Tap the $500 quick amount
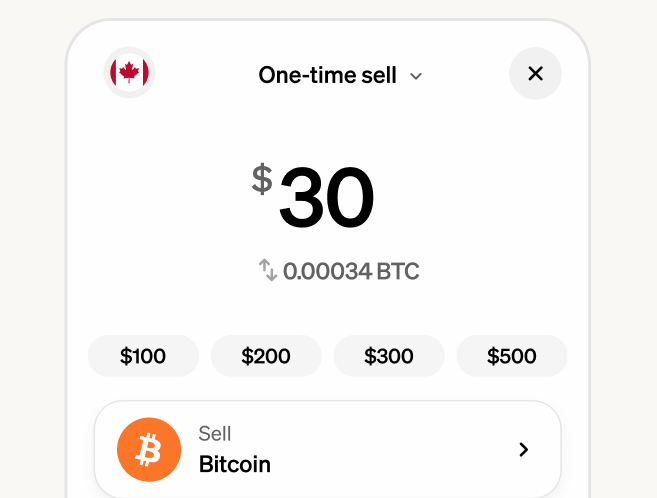657x498 pixels. point(512,356)
